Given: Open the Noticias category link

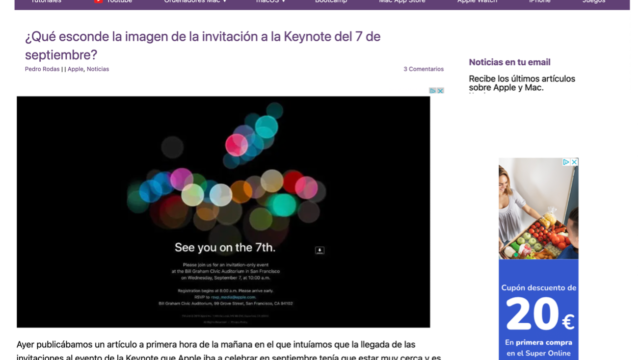Looking at the screenshot, I should click(x=98, y=69).
